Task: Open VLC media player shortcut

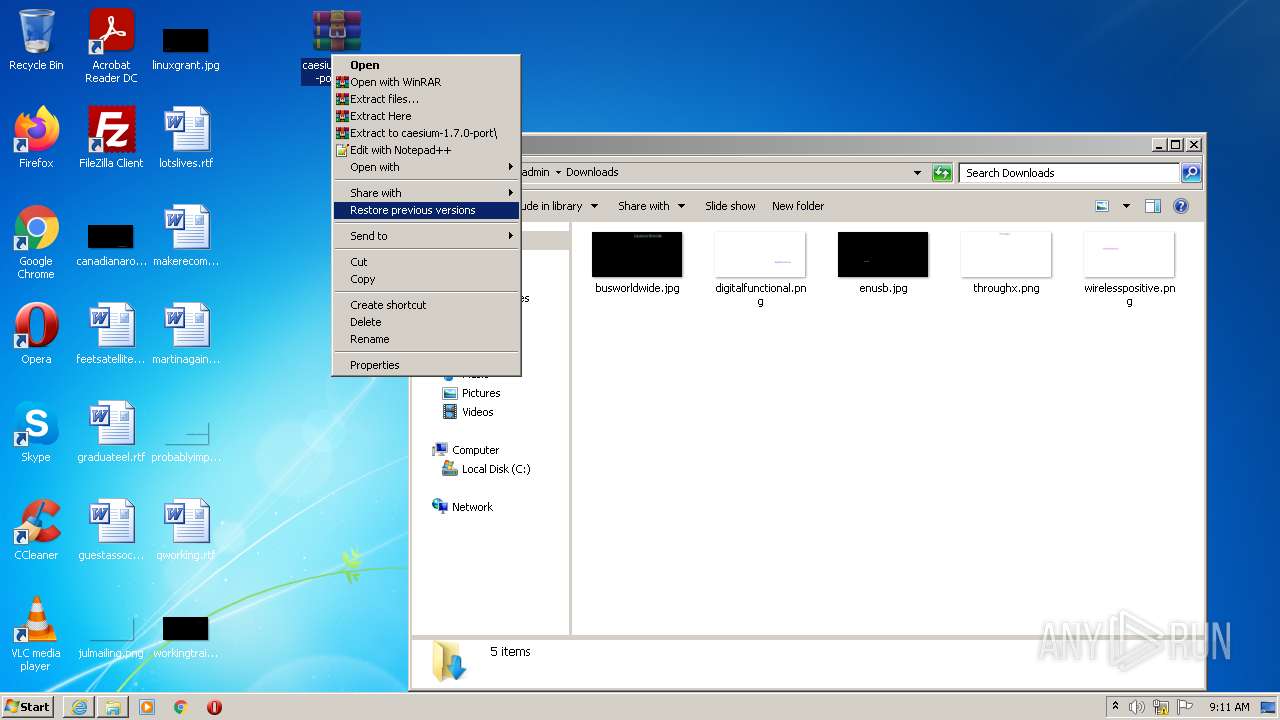Action: pos(36,634)
